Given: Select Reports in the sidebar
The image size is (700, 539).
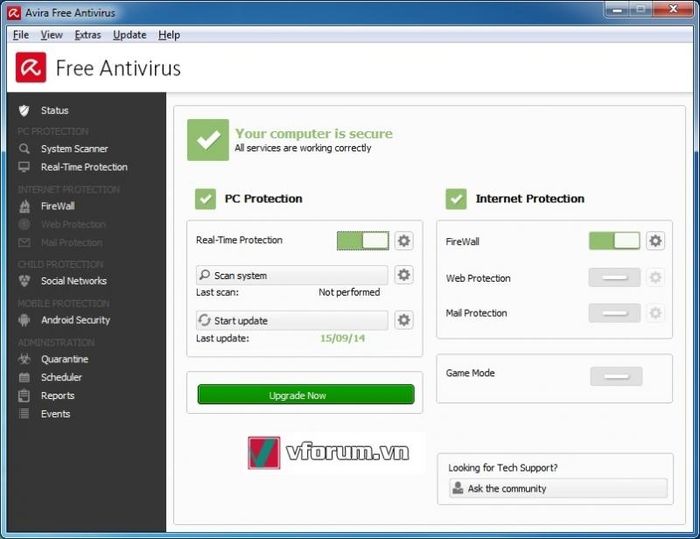Looking at the screenshot, I should pyautogui.click(x=58, y=396).
